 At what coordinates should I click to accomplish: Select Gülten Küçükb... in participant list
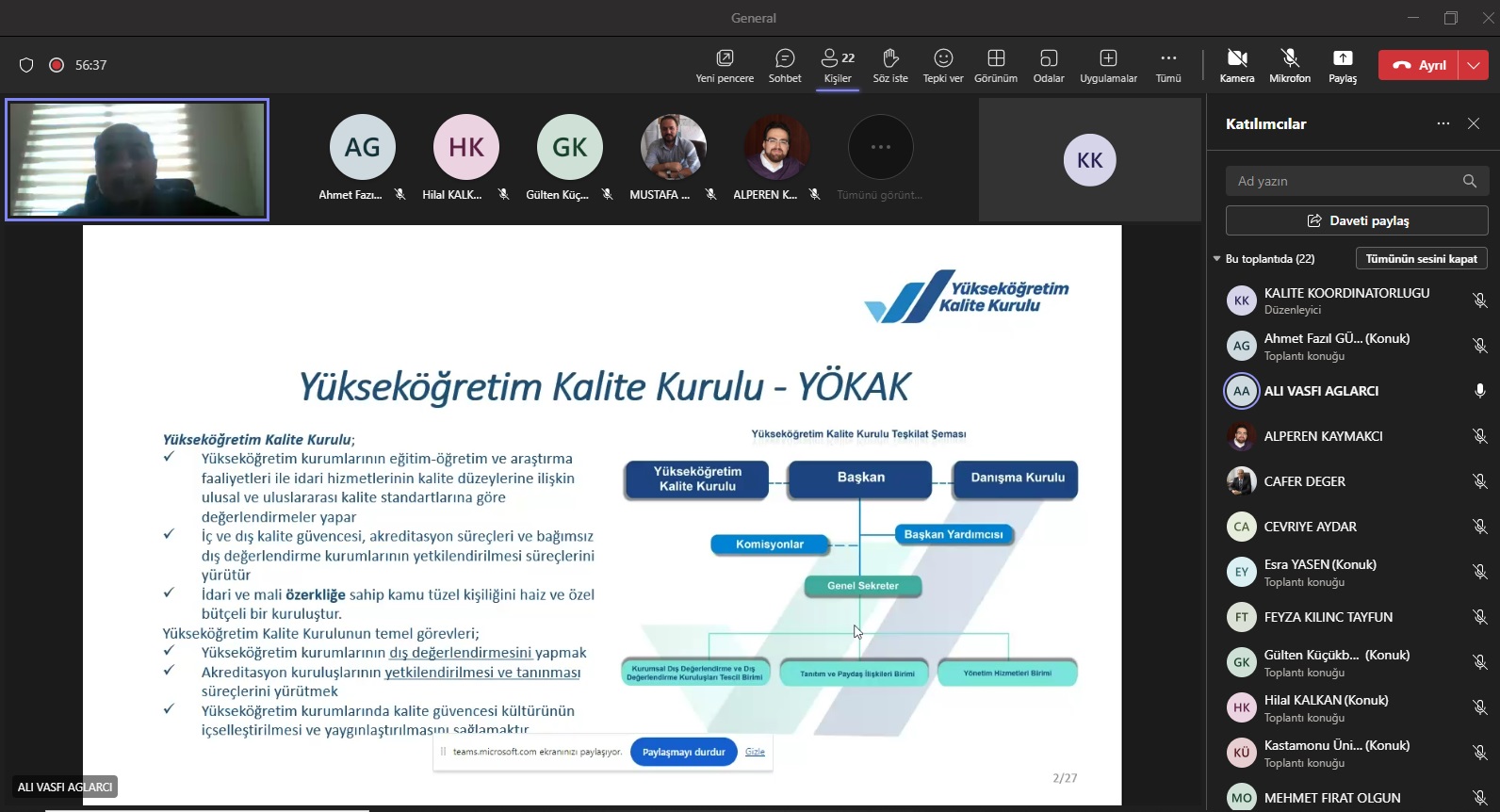(1357, 662)
